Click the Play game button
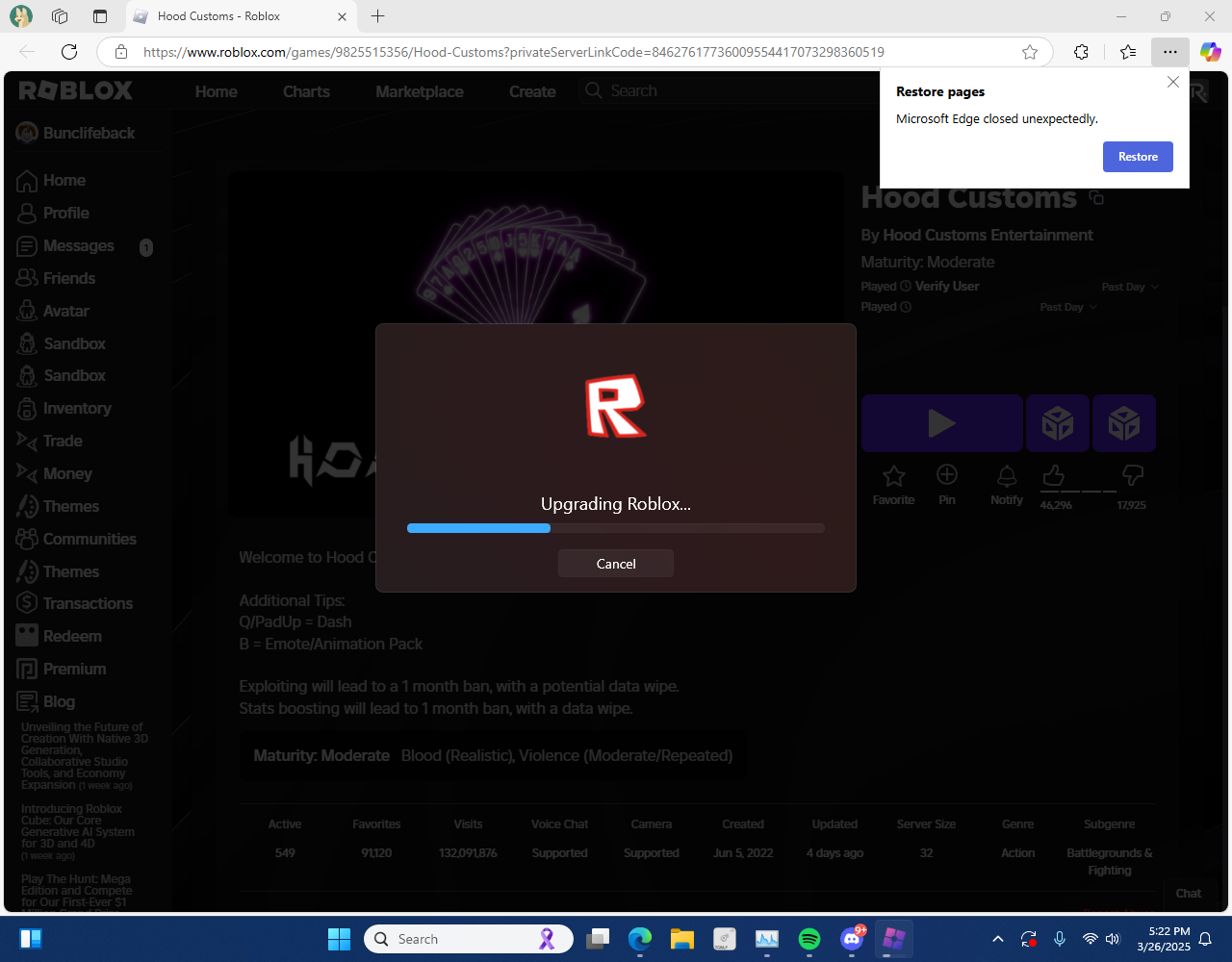This screenshot has width=1232, height=962. (941, 423)
